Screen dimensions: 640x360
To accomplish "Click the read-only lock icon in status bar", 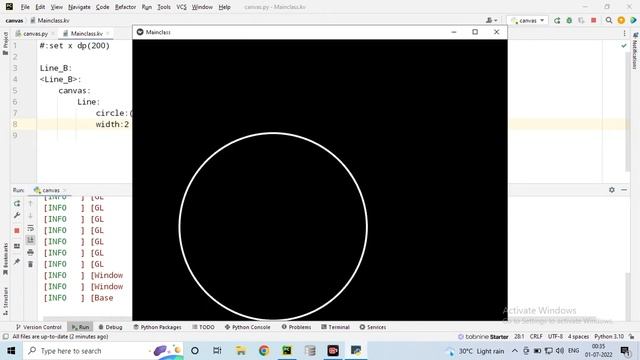I will tap(632, 337).
